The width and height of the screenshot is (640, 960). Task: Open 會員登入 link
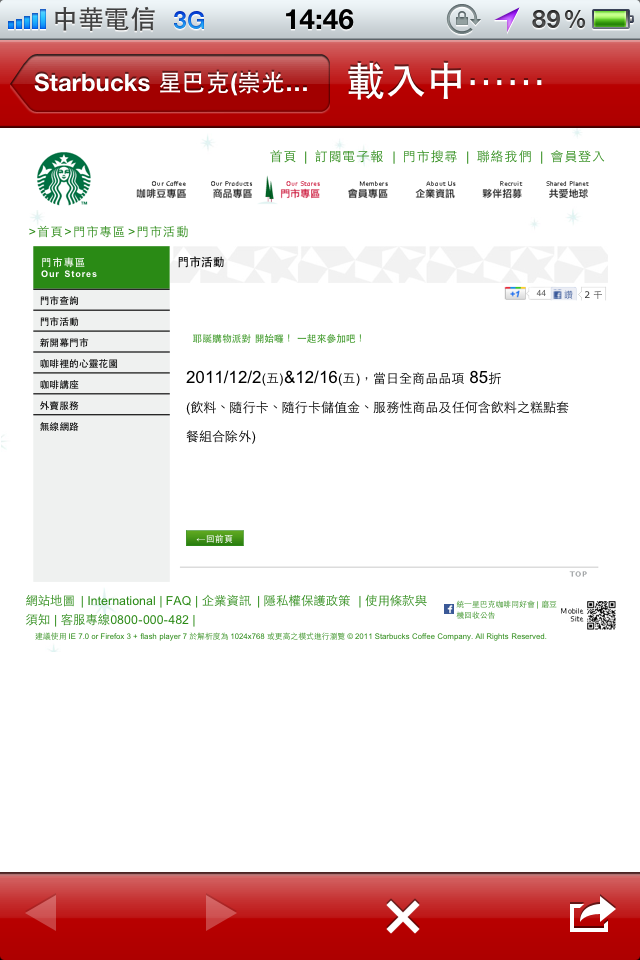point(578,157)
